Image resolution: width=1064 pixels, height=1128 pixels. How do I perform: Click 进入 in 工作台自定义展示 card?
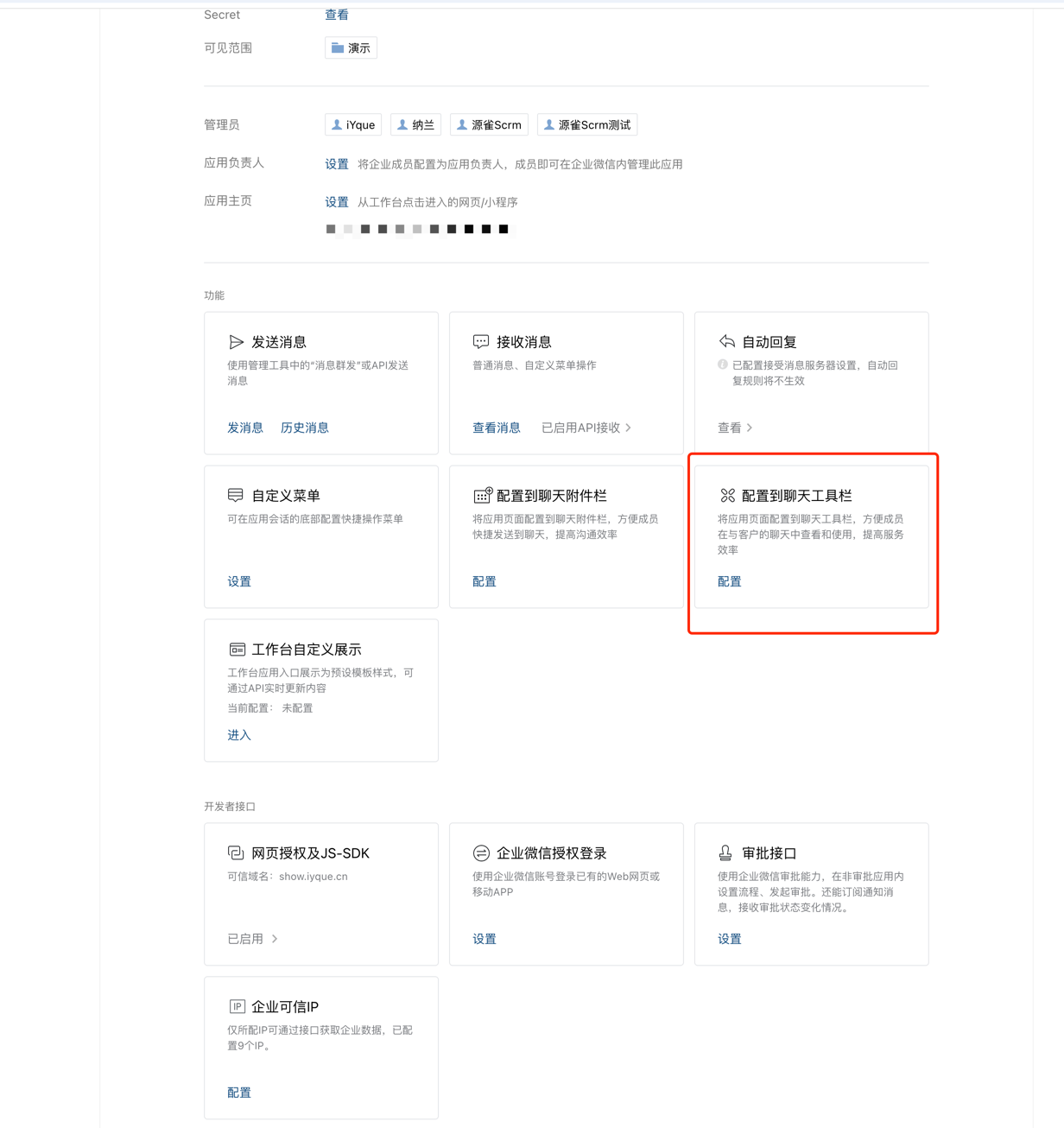pyautogui.click(x=239, y=735)
